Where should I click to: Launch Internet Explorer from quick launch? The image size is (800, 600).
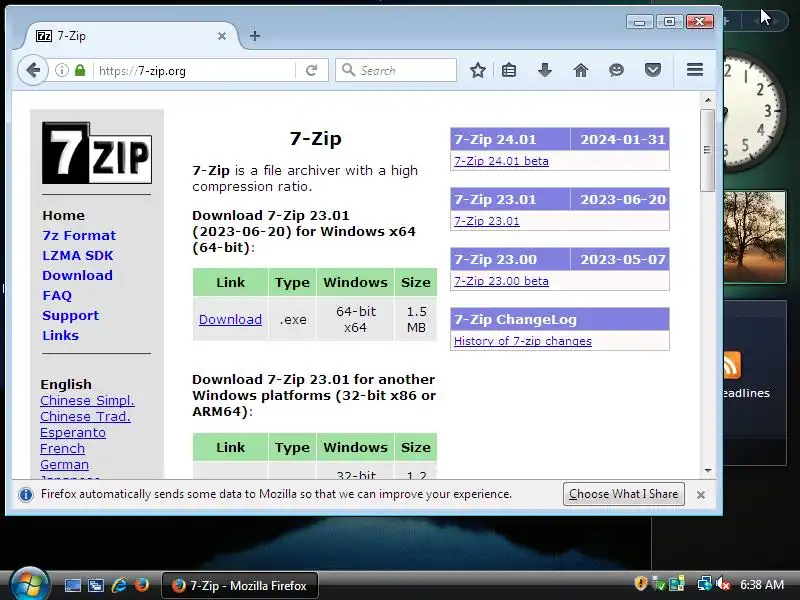click(x=119, y=585)
